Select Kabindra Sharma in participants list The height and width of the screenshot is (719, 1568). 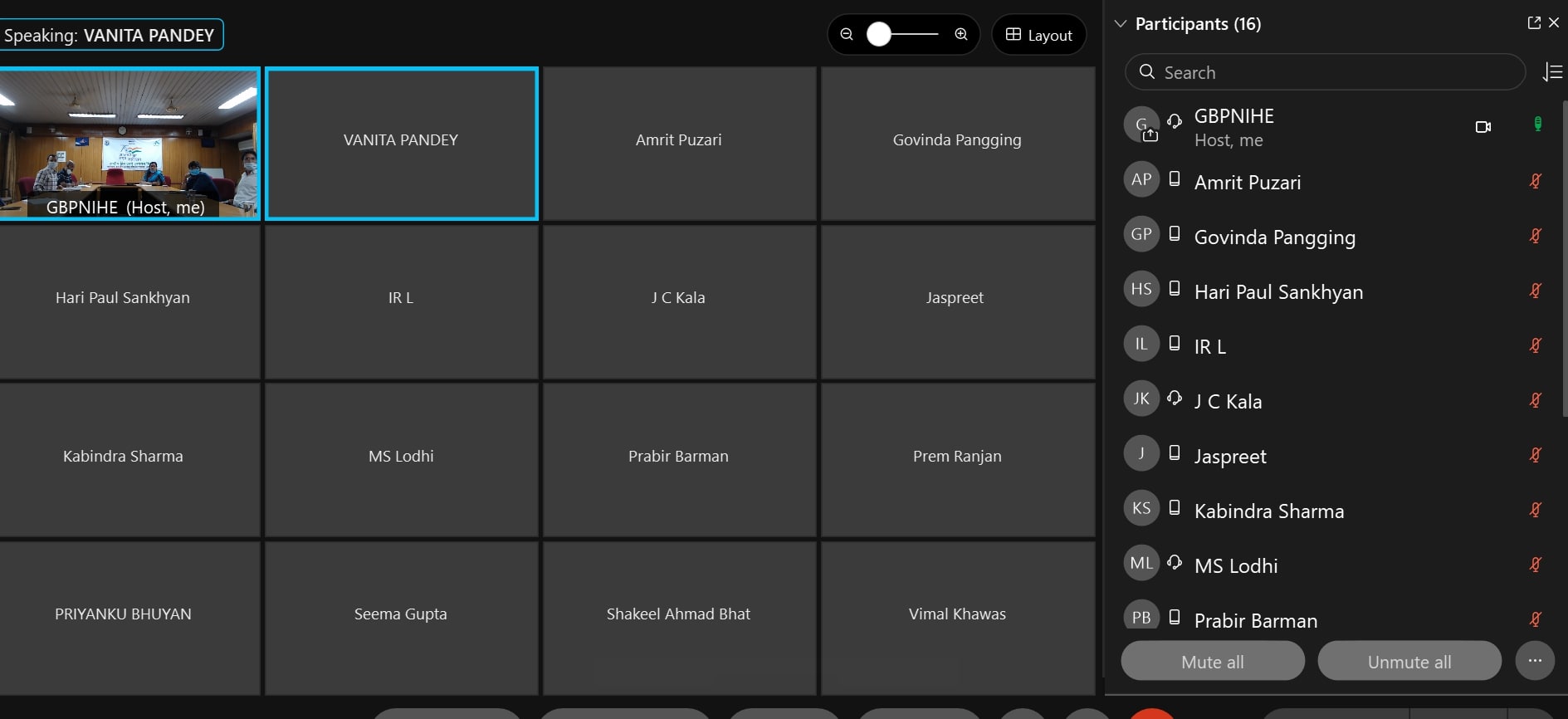pos(1268,511)
